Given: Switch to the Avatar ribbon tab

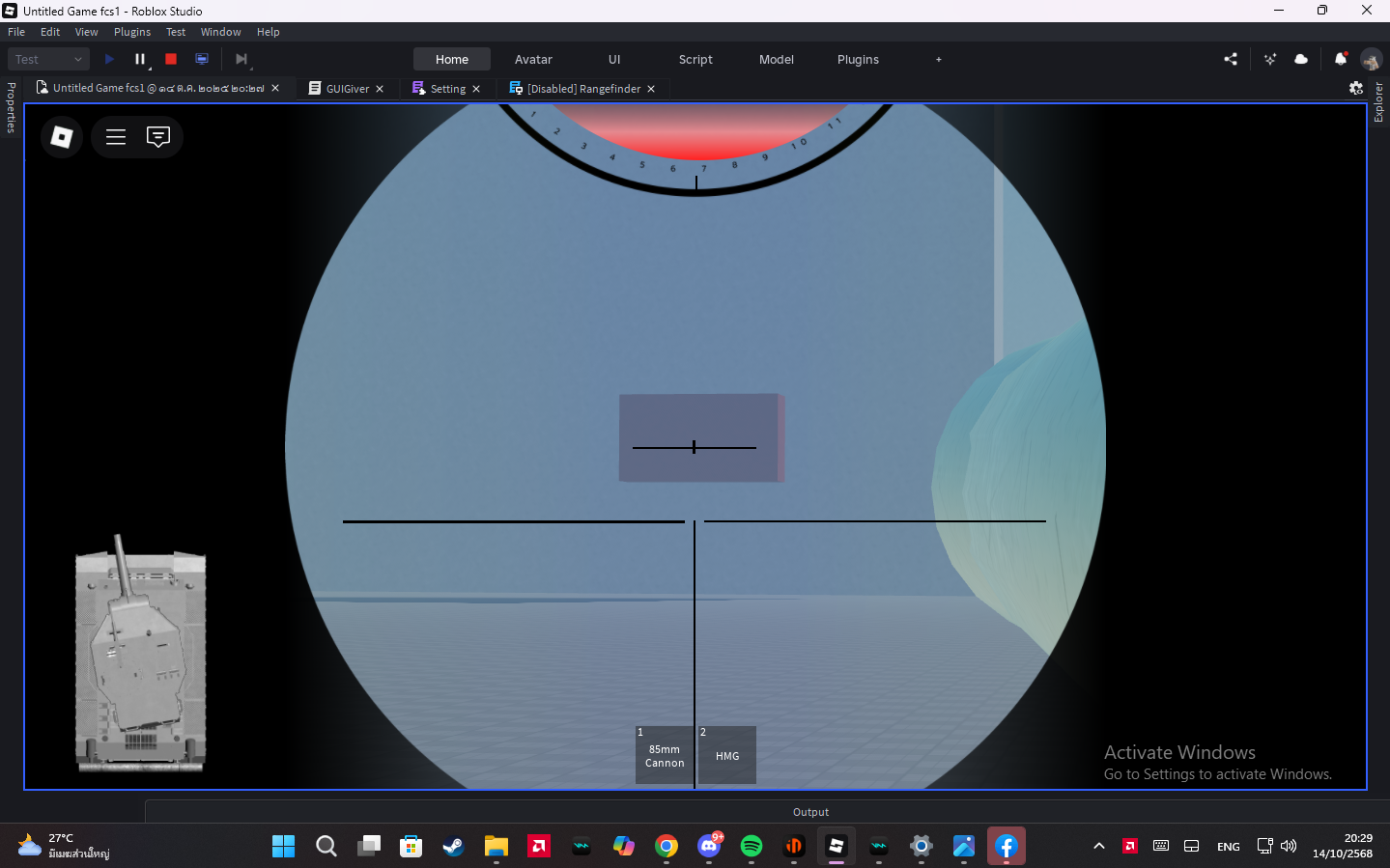Looking at the screenshot, I should 533,59.
